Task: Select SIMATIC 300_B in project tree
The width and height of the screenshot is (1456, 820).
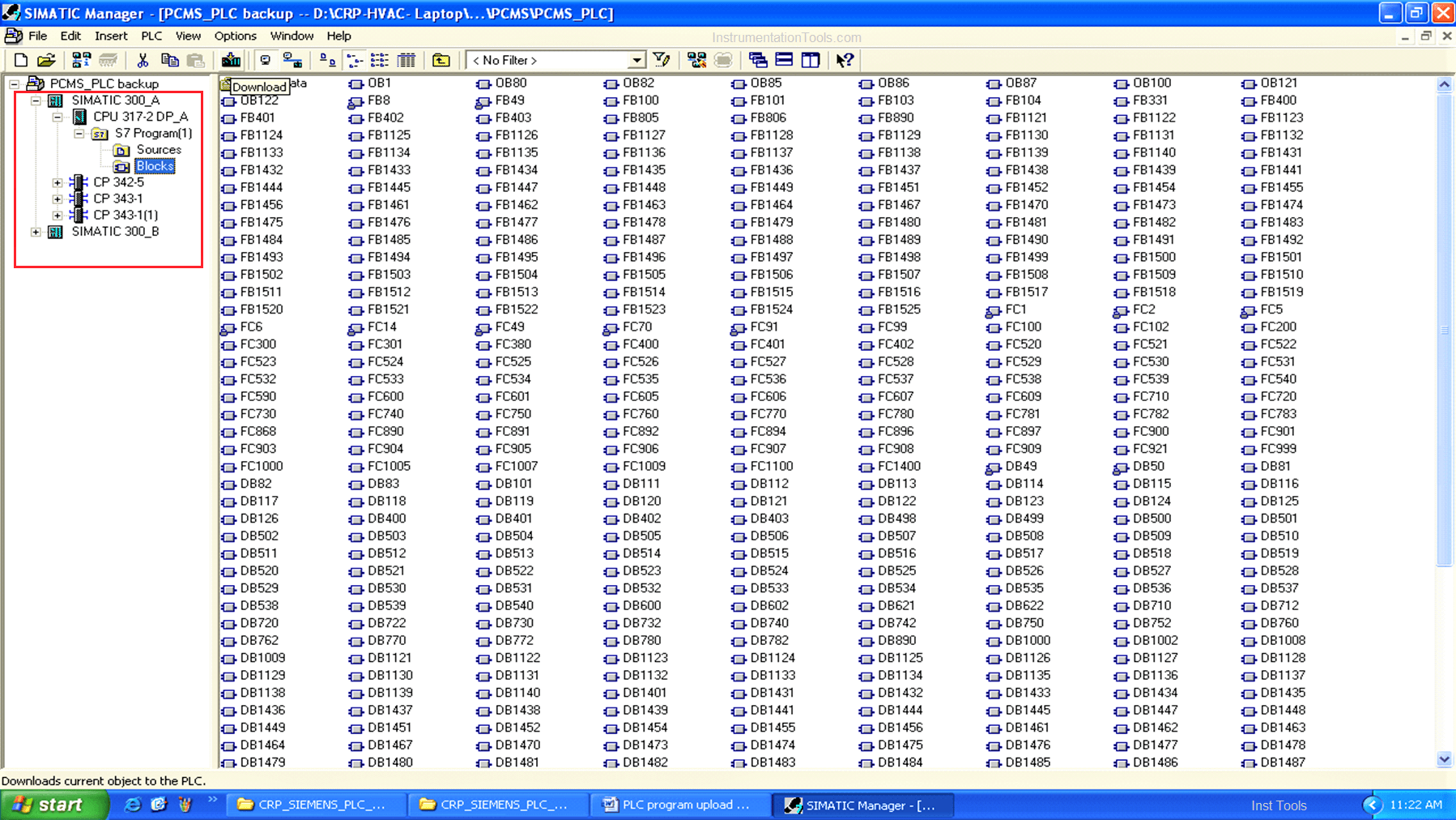Action: tap(115, 232)
